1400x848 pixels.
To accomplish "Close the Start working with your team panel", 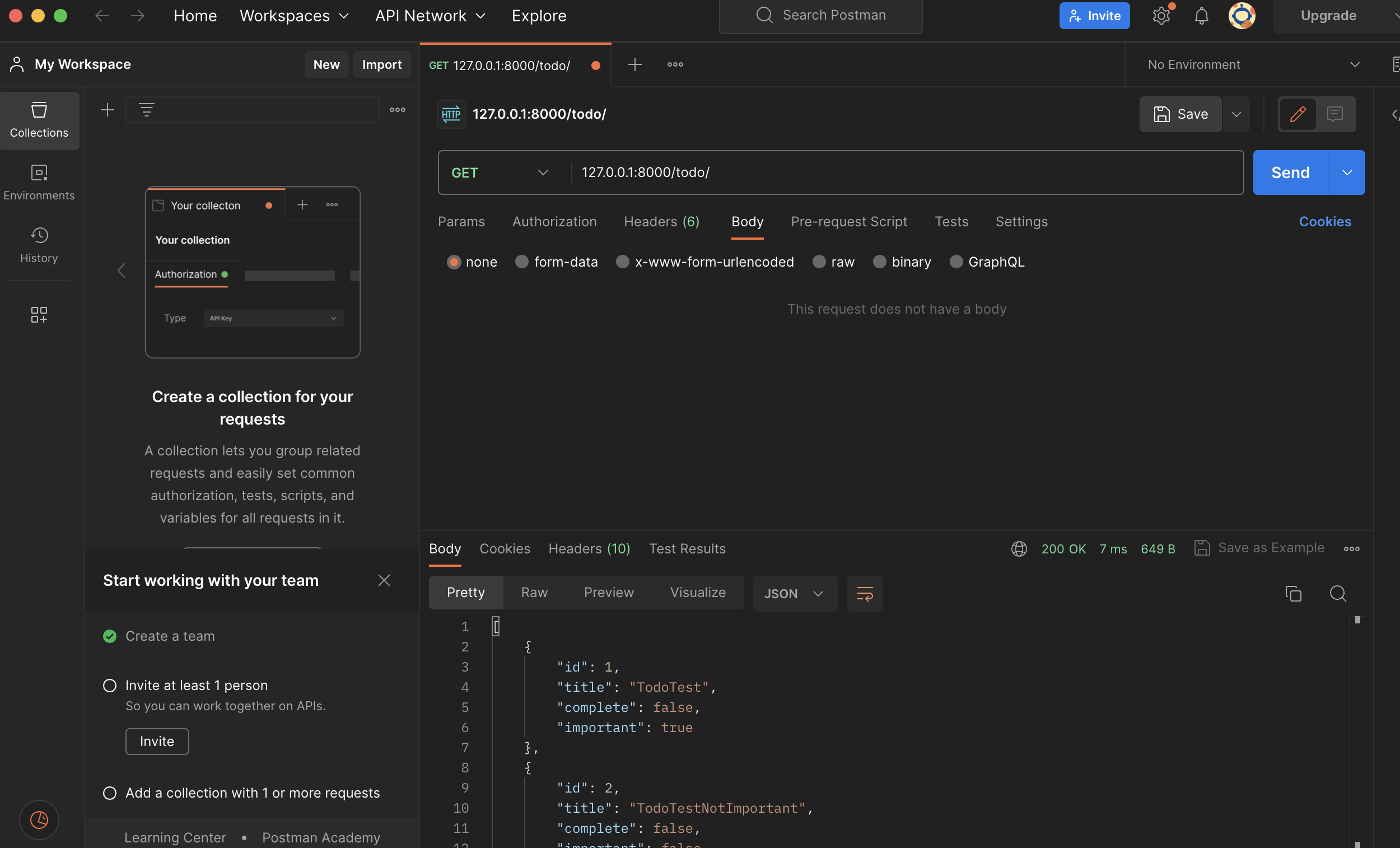I will (x=384, y=580).
